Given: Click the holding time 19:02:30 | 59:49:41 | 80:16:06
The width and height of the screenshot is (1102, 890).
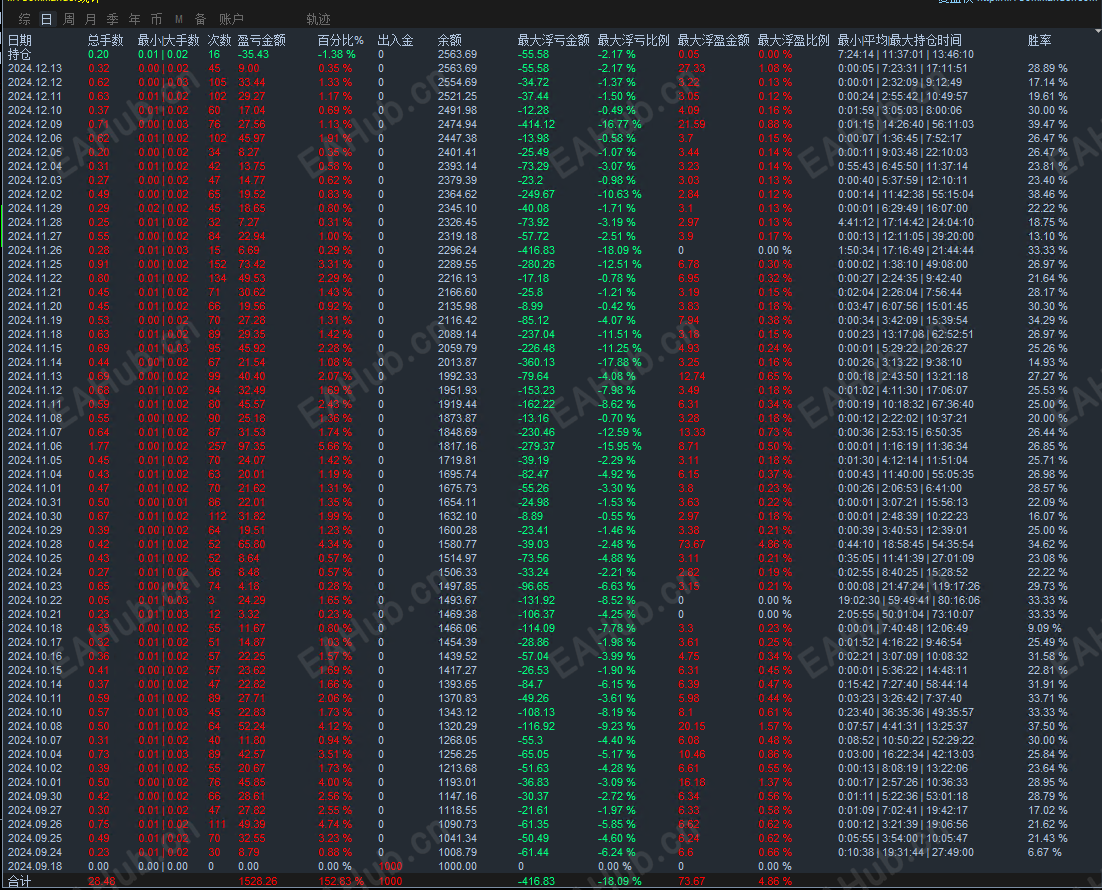Looking at the screenshot, I should 909,600.
